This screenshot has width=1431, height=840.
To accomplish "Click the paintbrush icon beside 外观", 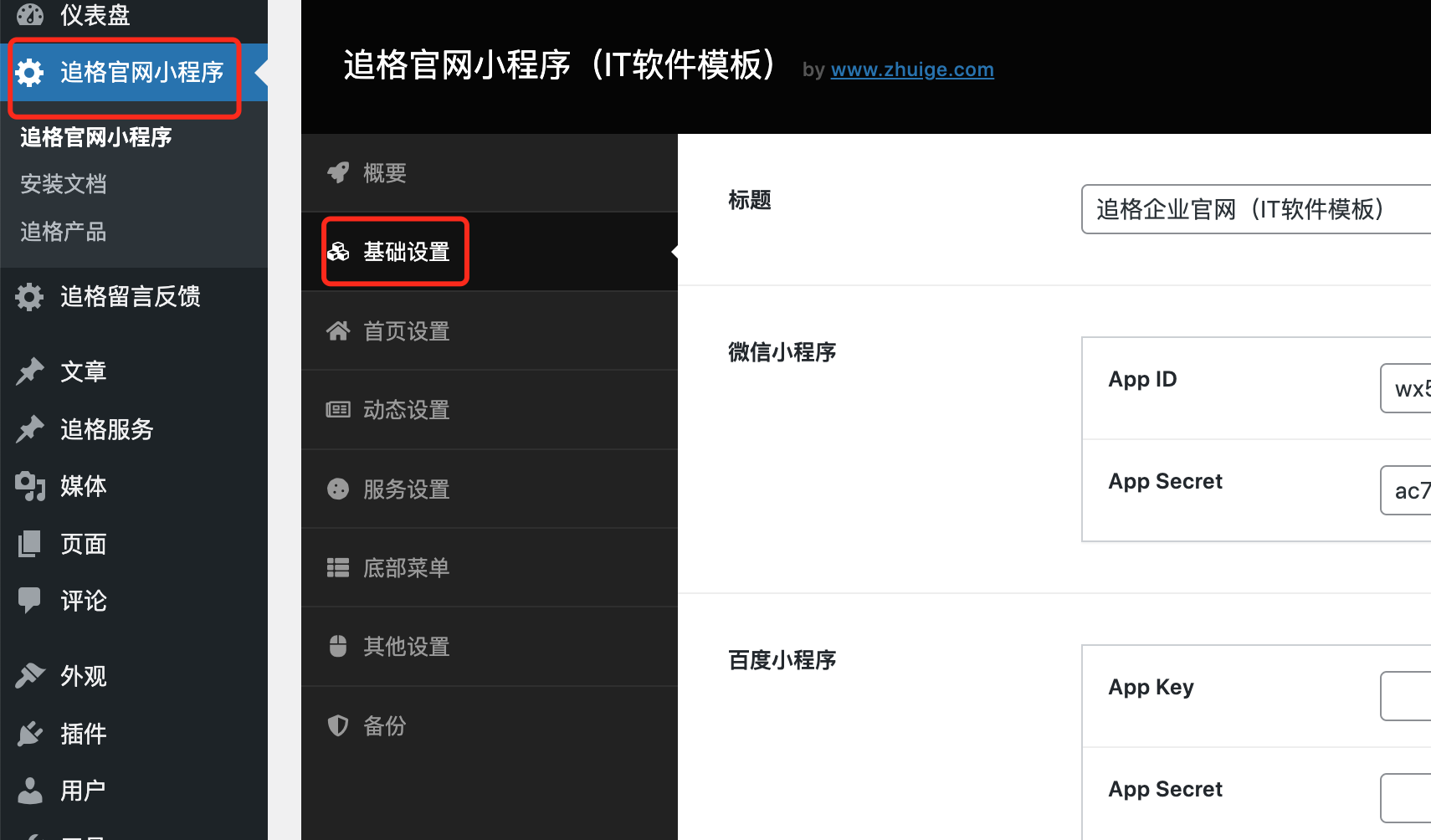I will coord(29,675).
